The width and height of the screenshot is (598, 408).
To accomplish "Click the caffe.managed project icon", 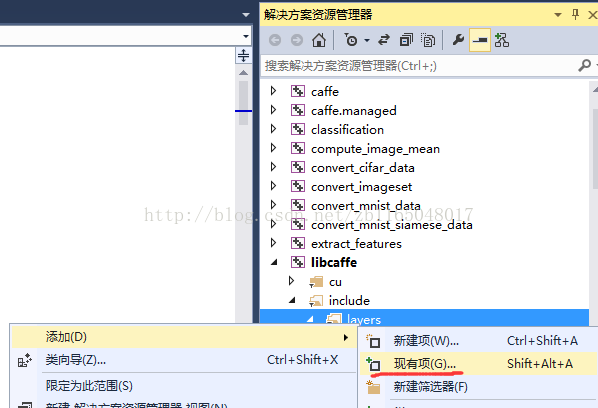I will click(298, 110).
